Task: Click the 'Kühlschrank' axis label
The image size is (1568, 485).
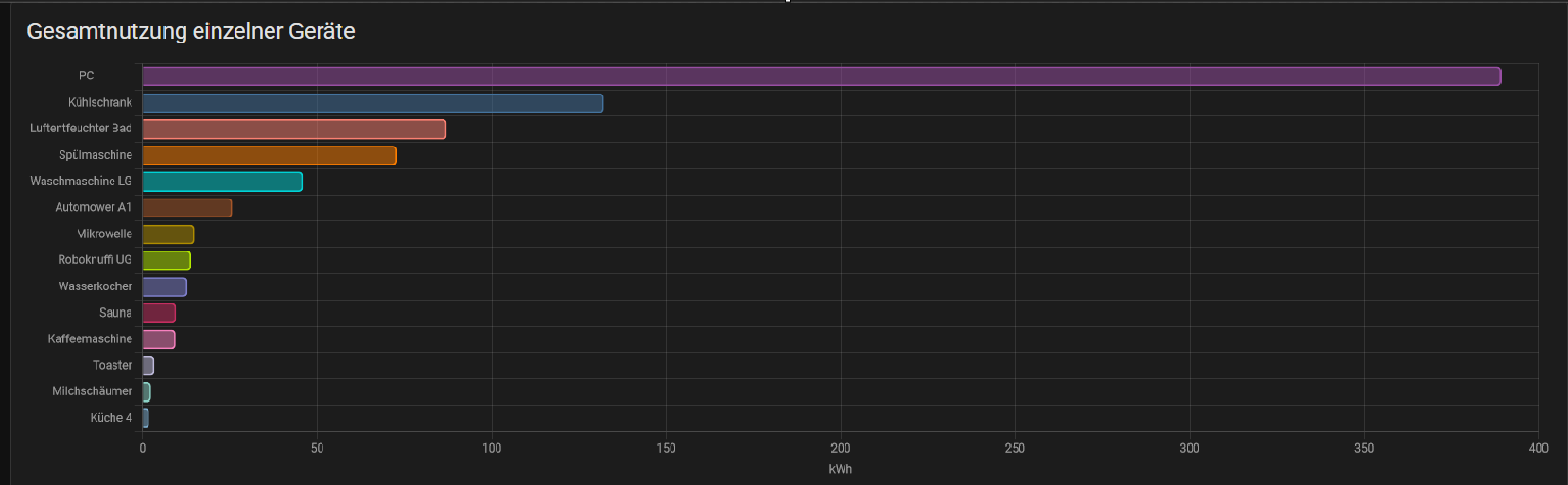Action: (x=100, y=102)
